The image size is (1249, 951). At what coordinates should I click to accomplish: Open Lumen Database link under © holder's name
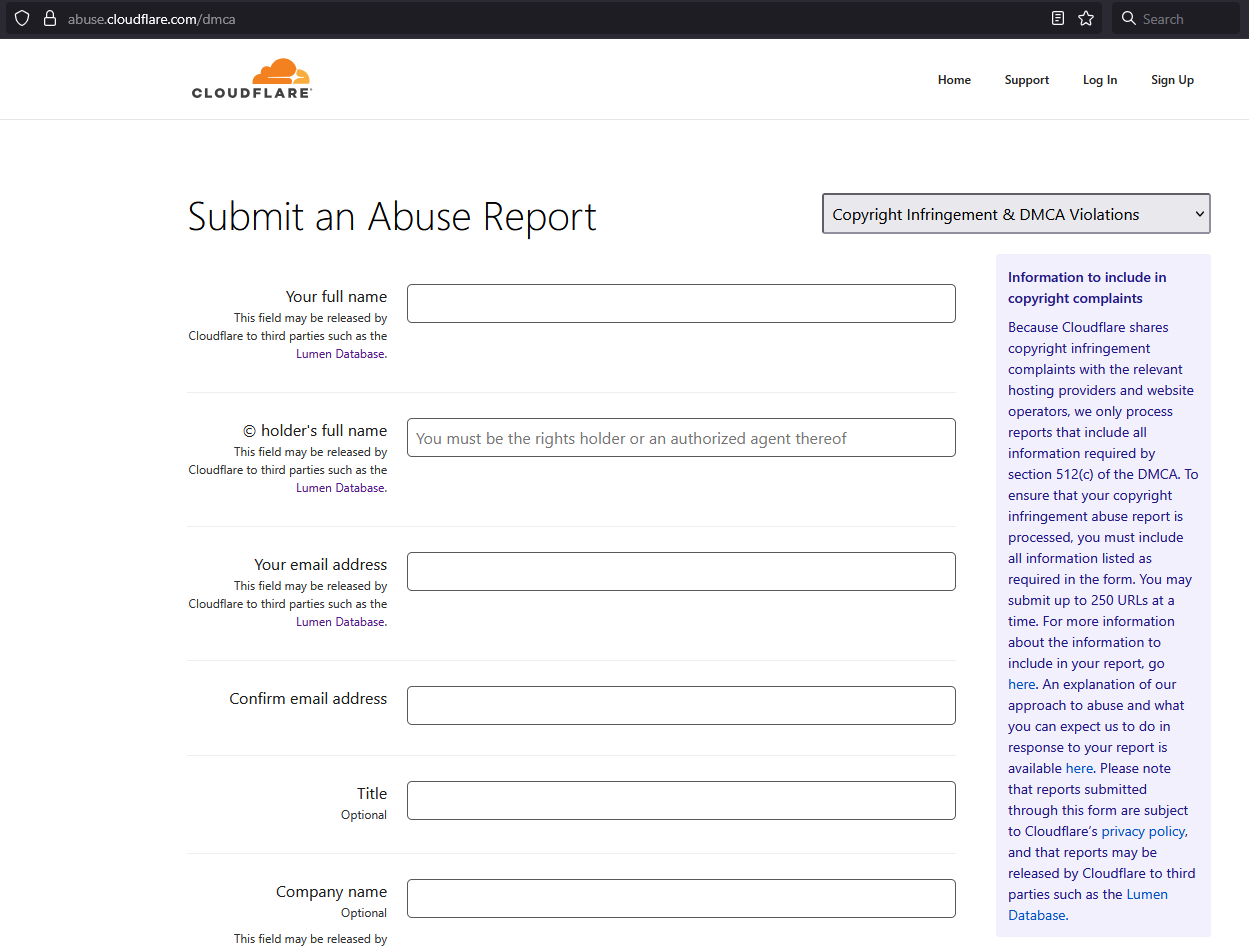pyautogui.click(x=340, y=488)
